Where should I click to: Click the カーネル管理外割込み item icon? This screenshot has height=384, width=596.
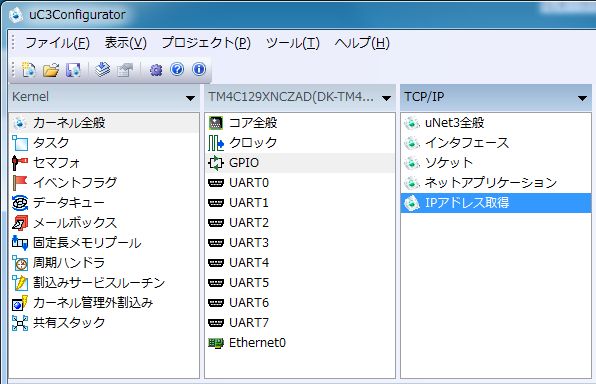pos(20,303)
